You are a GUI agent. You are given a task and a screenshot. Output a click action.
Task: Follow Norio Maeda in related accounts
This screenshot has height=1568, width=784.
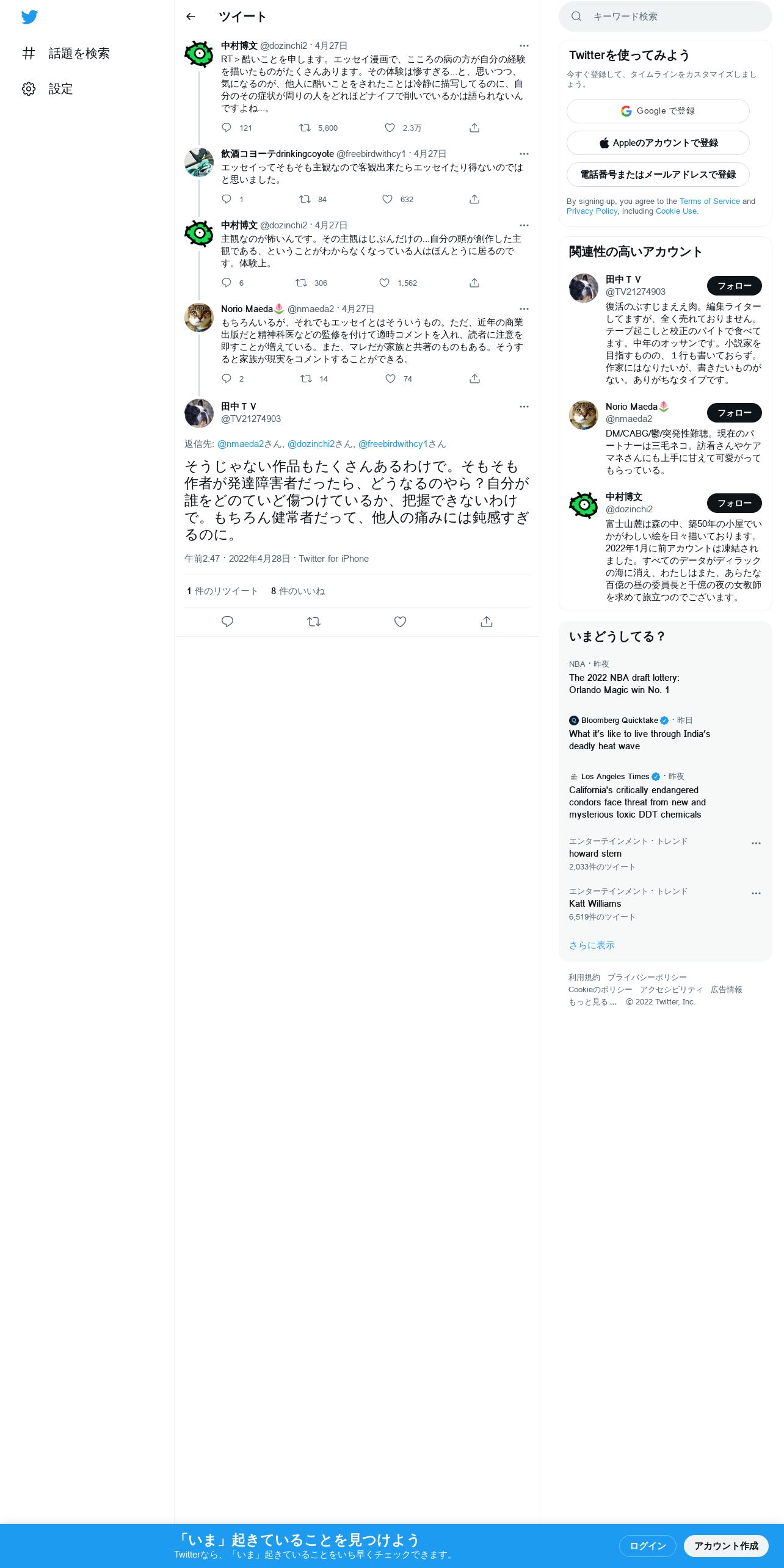[x=734, y=413]
